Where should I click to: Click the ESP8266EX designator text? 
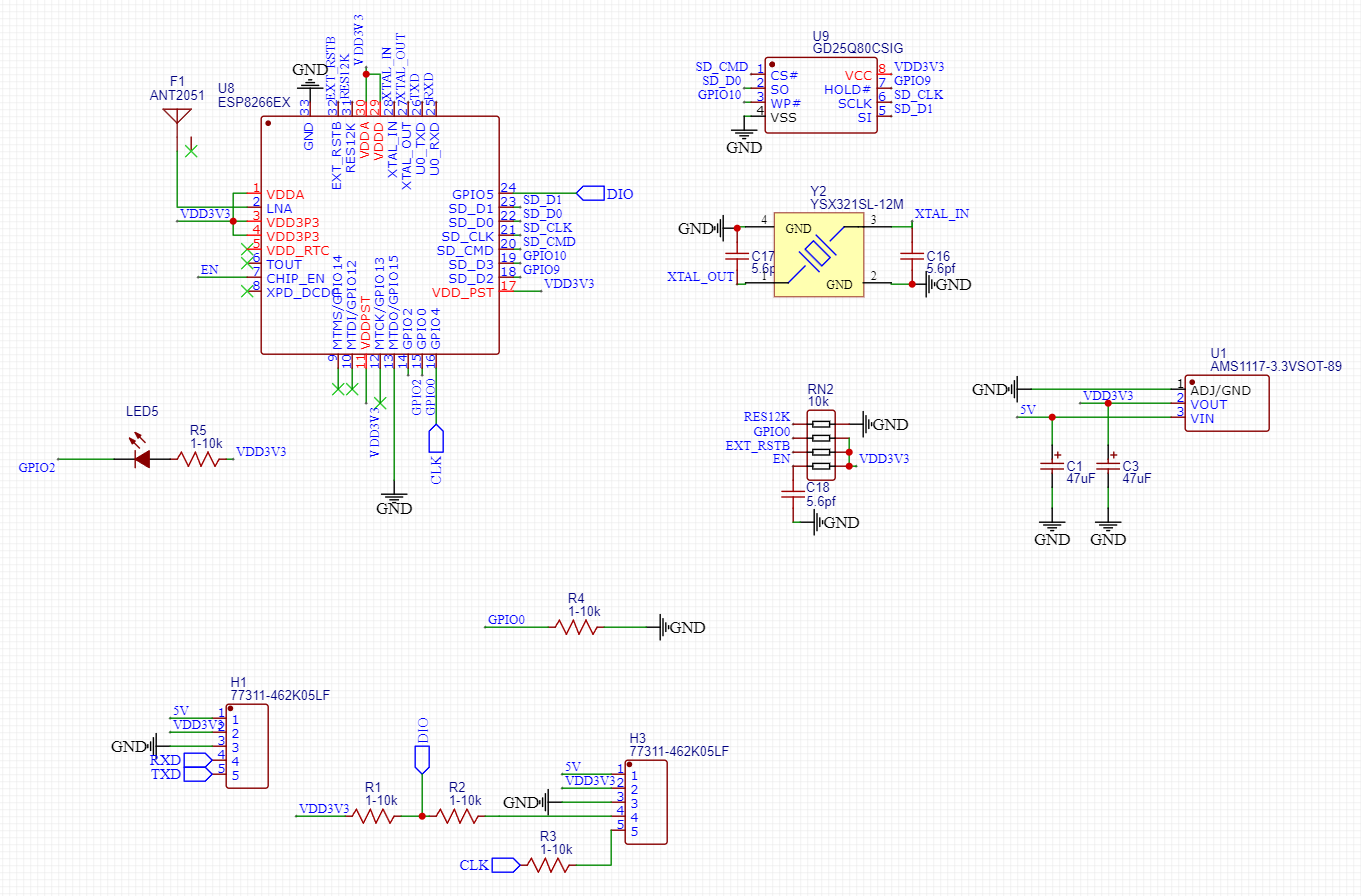pos(254,102)
